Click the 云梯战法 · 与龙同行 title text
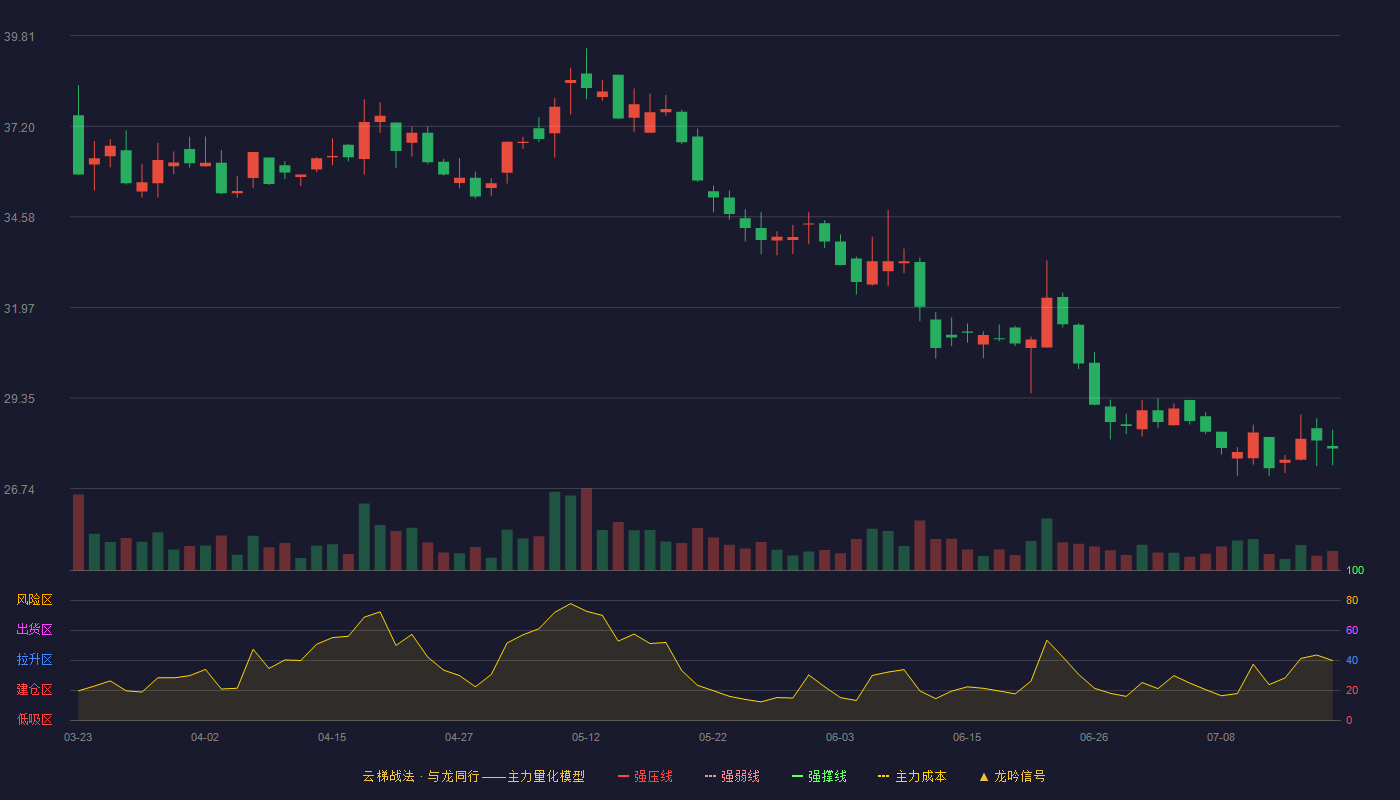Image resolution: width=1400 pixels, height=800 pixels. [421, 776]
